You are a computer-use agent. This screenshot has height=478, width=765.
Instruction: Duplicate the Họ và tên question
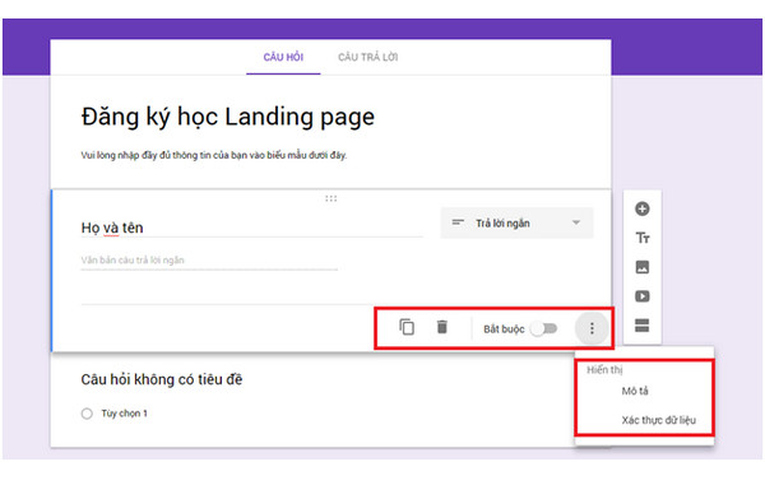coord(407,327)
